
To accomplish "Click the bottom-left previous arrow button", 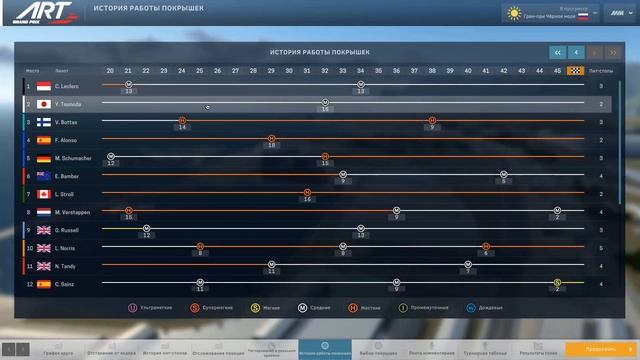I will pyautogui.click(x=9, y=349).
